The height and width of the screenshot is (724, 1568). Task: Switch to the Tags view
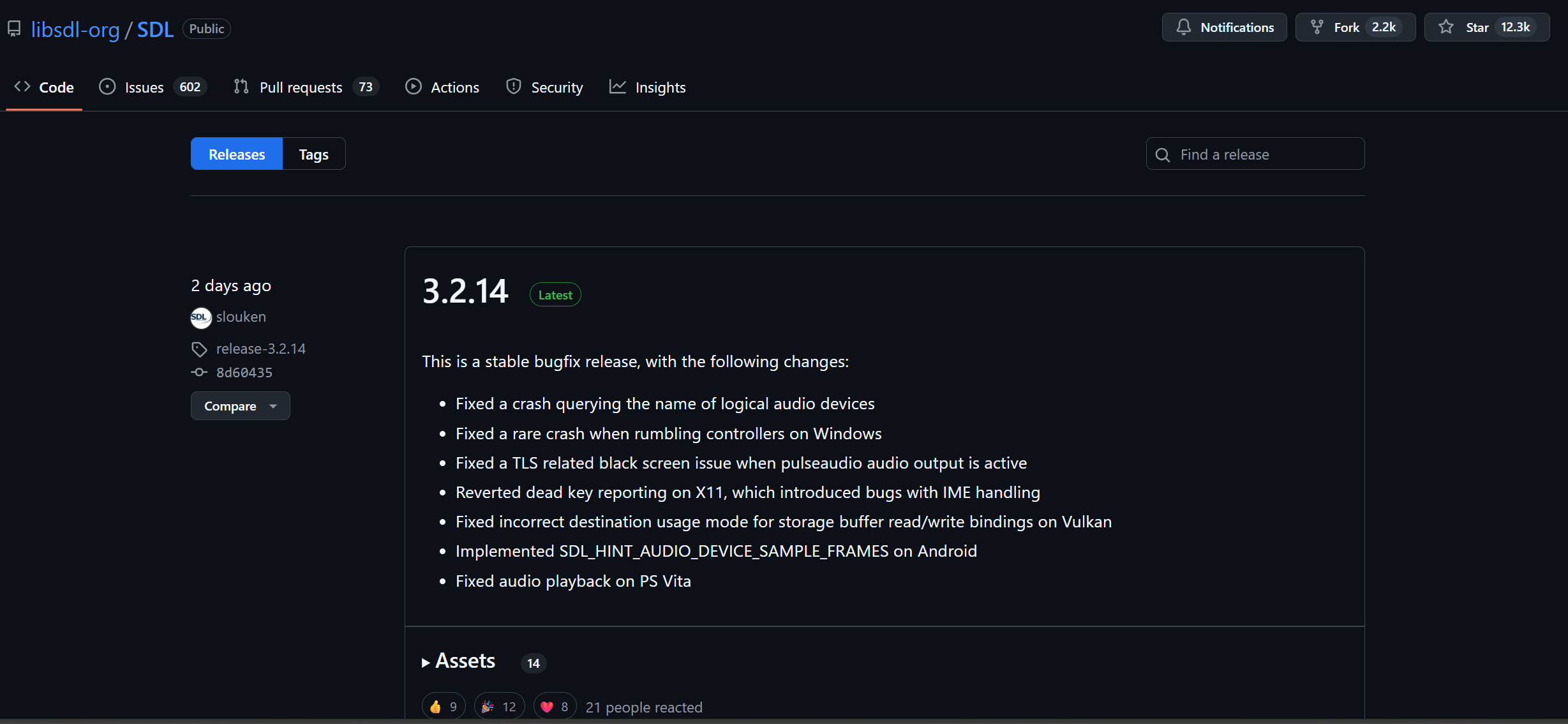click(x=314, y=154)
